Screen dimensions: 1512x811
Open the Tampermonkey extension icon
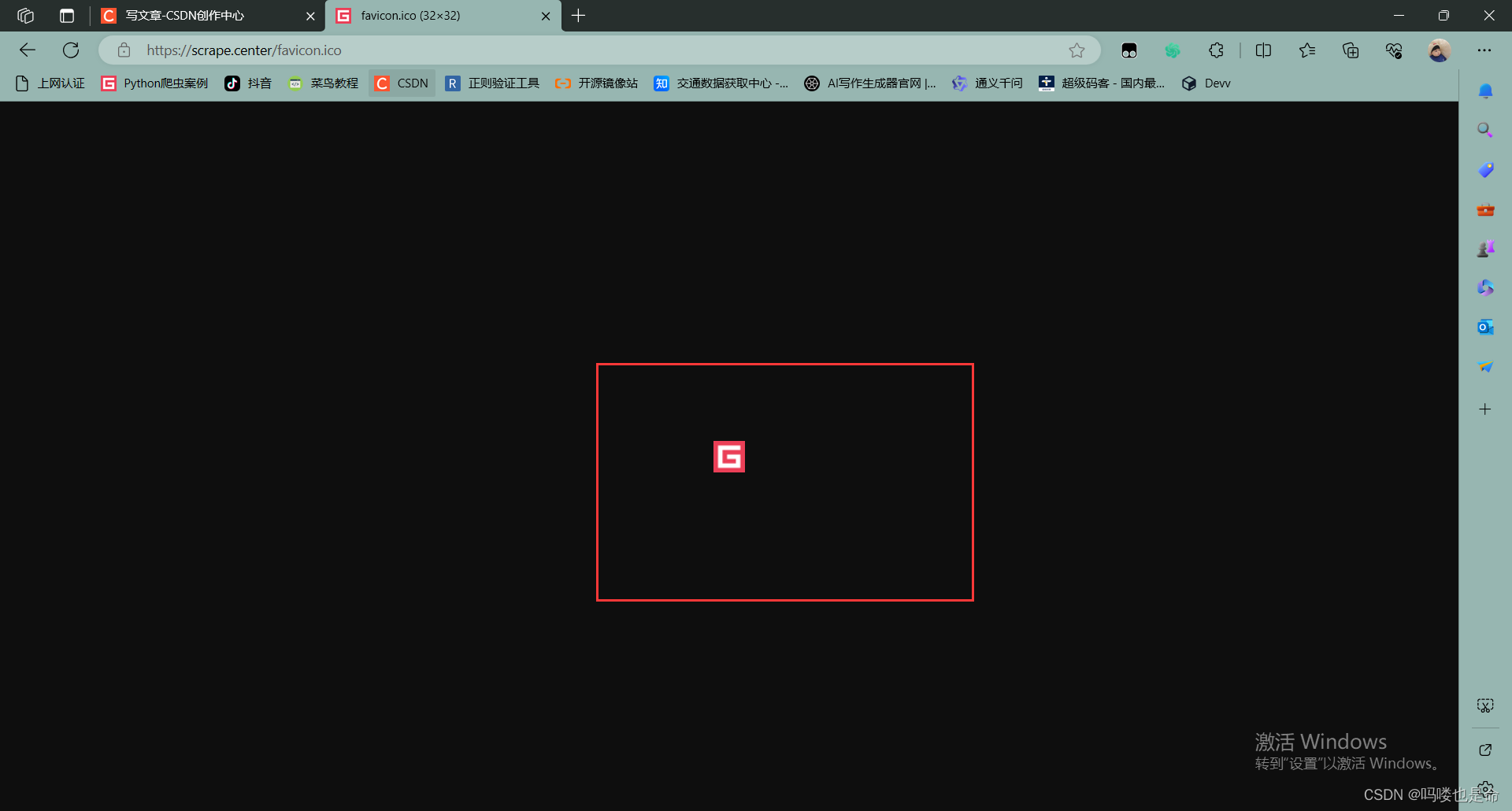click(x=1129, y=50)
